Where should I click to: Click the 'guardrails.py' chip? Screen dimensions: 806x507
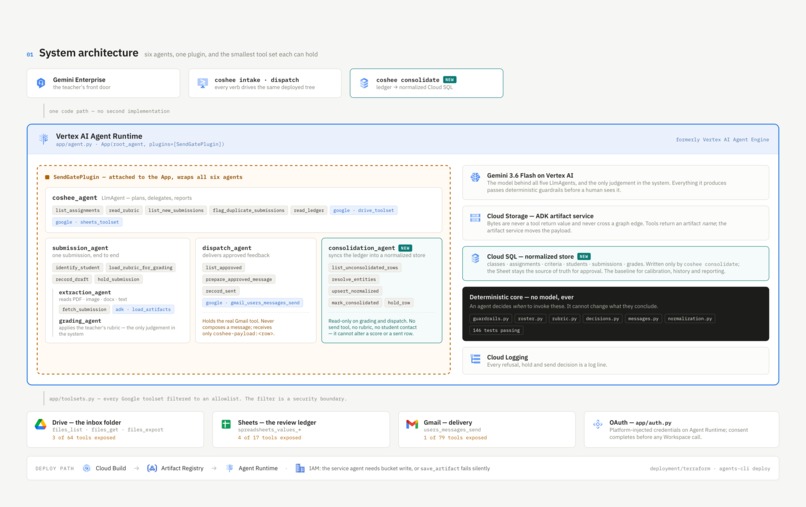pyautogui.click(x=490, y=319)
